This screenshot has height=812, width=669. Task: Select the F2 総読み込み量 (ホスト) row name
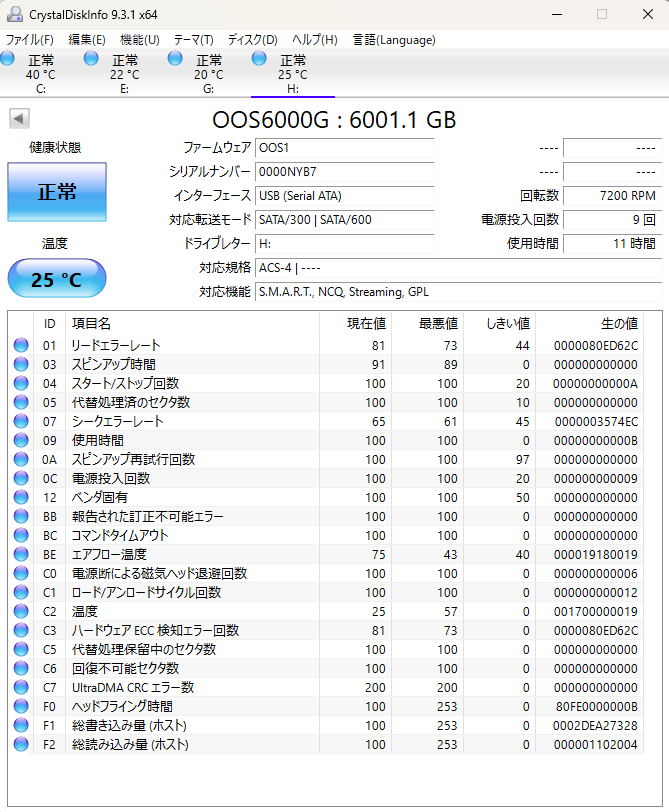click(130, 744)
